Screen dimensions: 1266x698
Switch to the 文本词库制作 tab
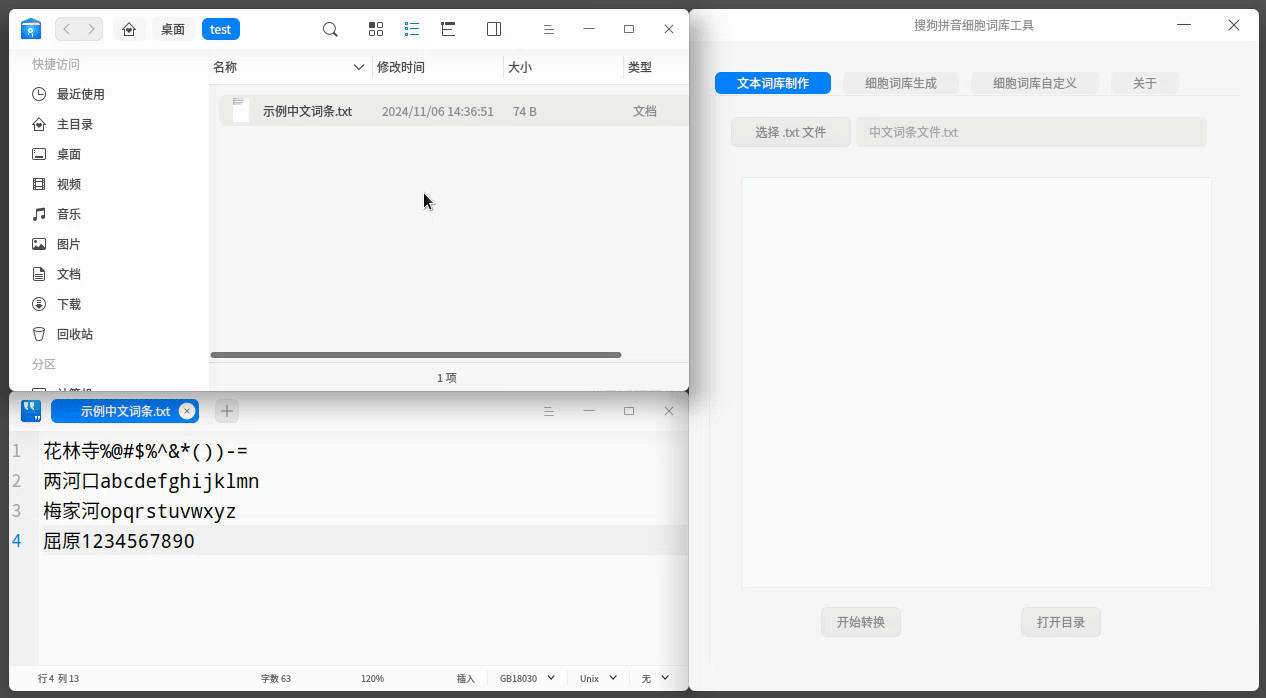pos(773,83)
